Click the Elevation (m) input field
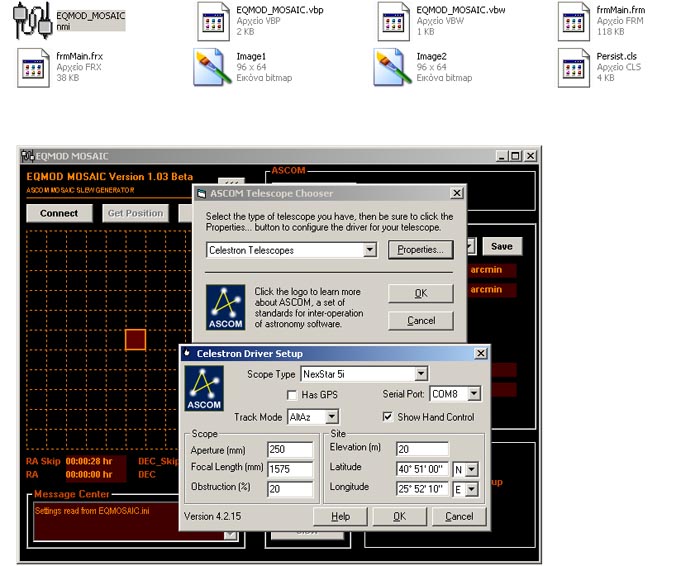Image resolution: width=700 pixels, height=566 pixels. [x=422, y=449]
